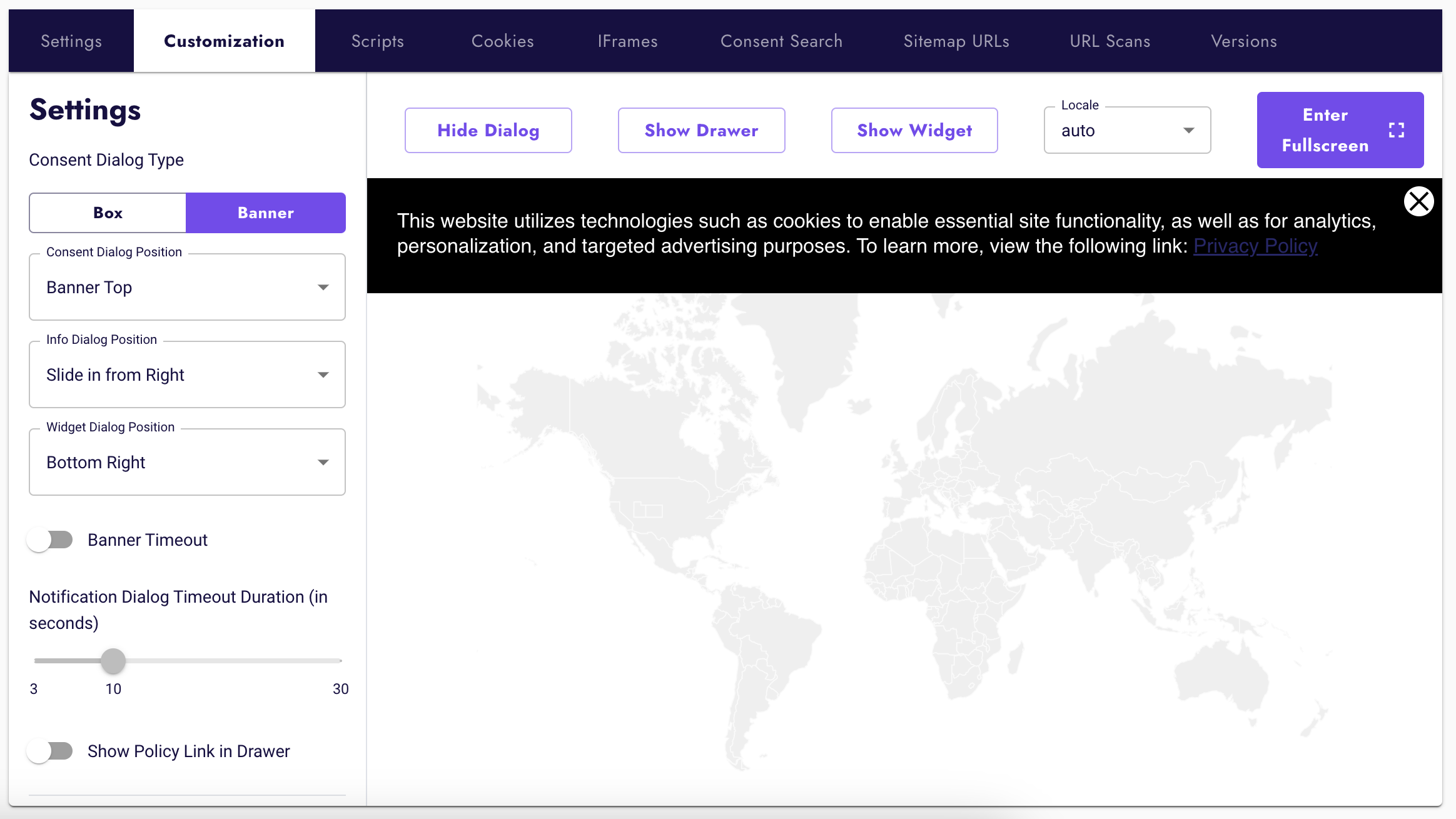1456x819 pixels.
Task: Select Box as Consent Dialog Type
Action: (107, 213)
